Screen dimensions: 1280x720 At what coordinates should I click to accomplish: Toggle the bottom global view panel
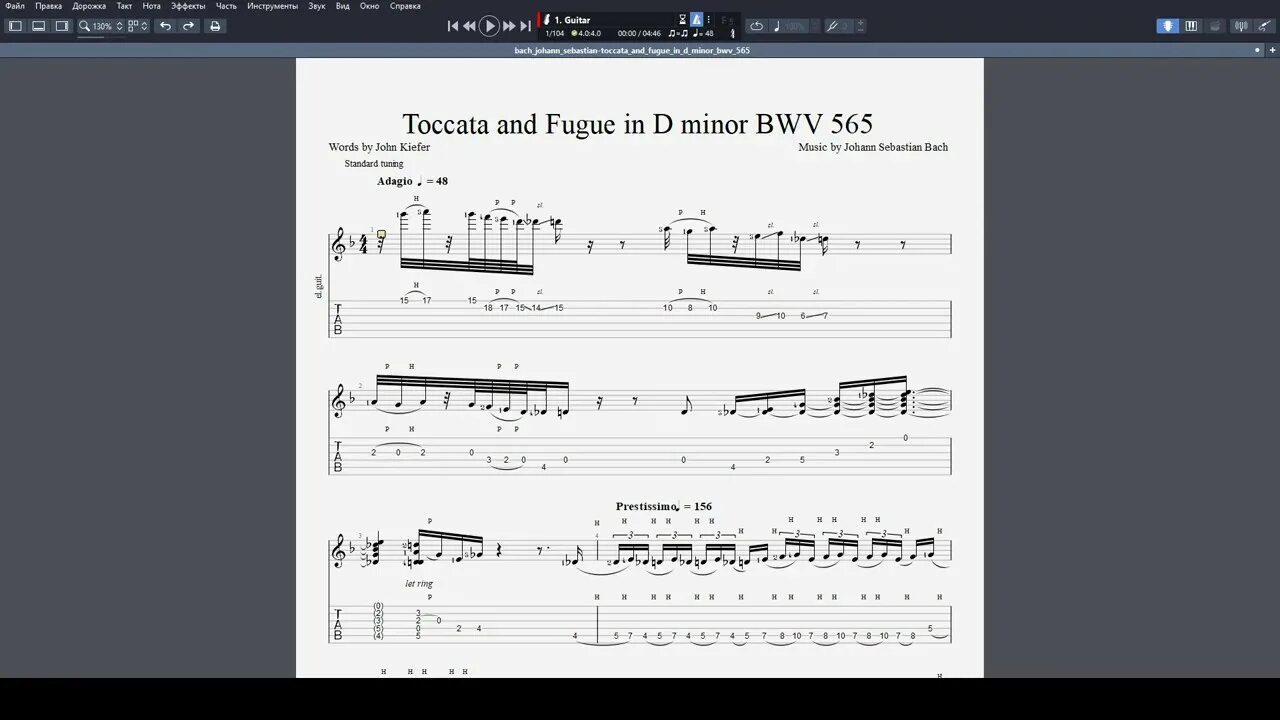(x=38, y=26)
